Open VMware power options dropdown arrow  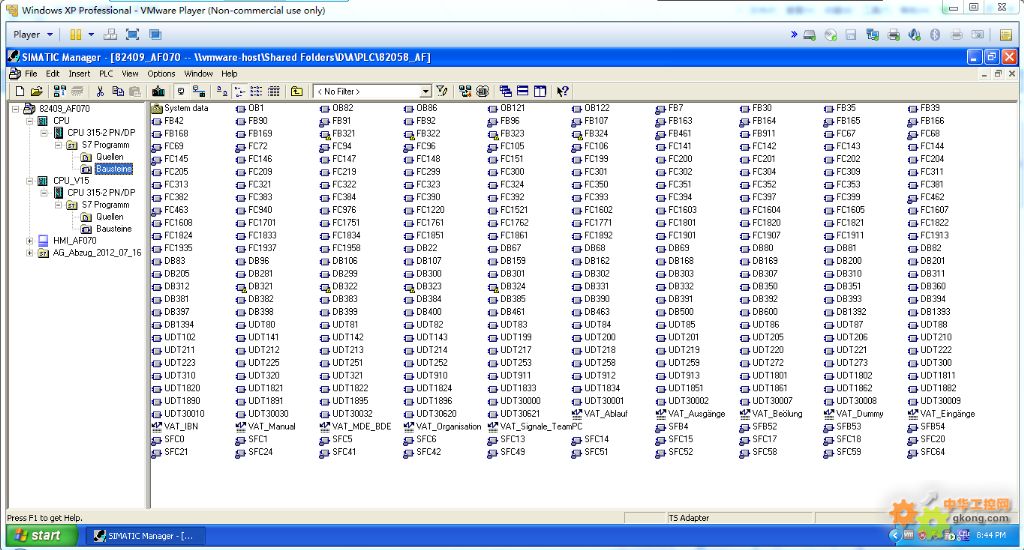pyautogui.click(x=91, y=35)
